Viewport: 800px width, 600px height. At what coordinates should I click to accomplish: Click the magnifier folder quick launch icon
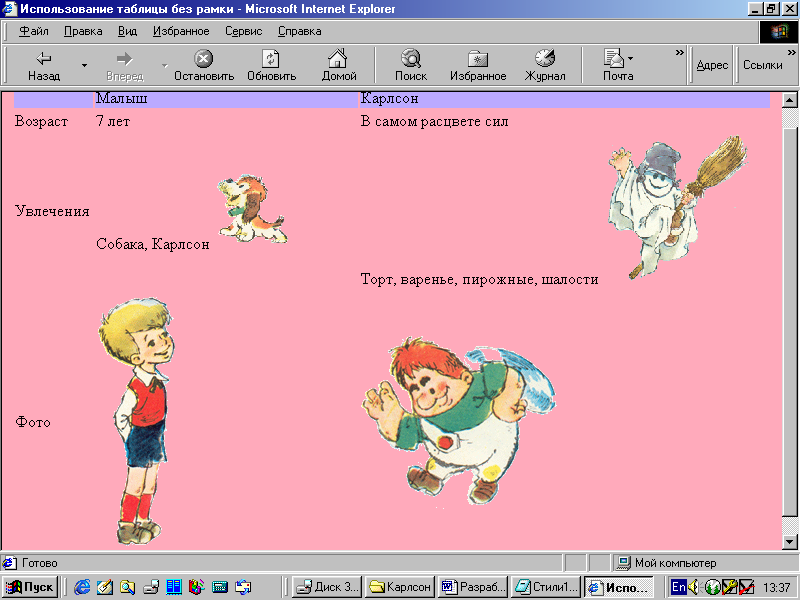tap(128, 587)
